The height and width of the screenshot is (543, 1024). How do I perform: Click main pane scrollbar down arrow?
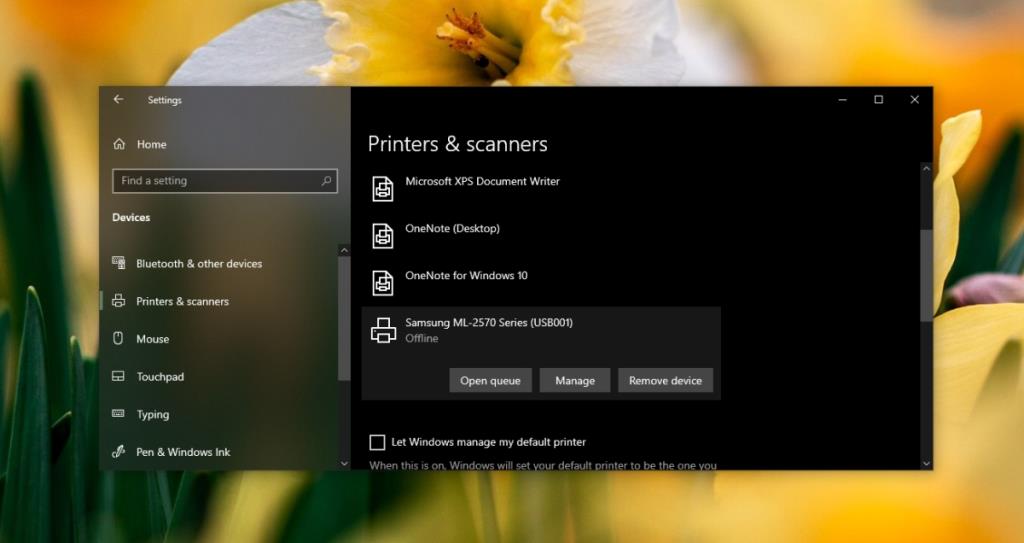925,463
